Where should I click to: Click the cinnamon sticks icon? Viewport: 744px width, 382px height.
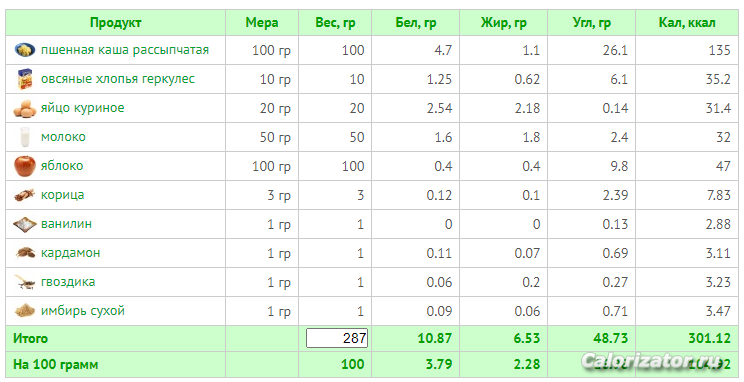[25, 195]
